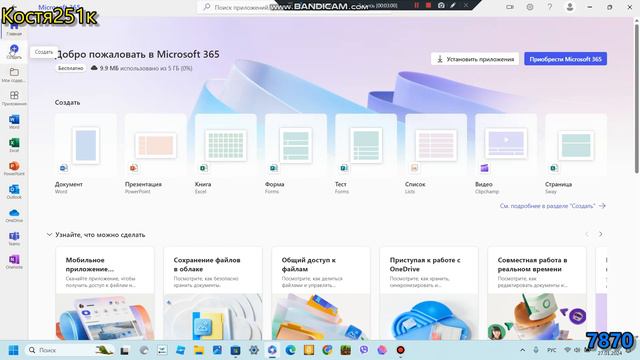This screenshot has height=360, width=640.
Task: Open Мои содержимое folder in sidebar
Action: point(14,75)
